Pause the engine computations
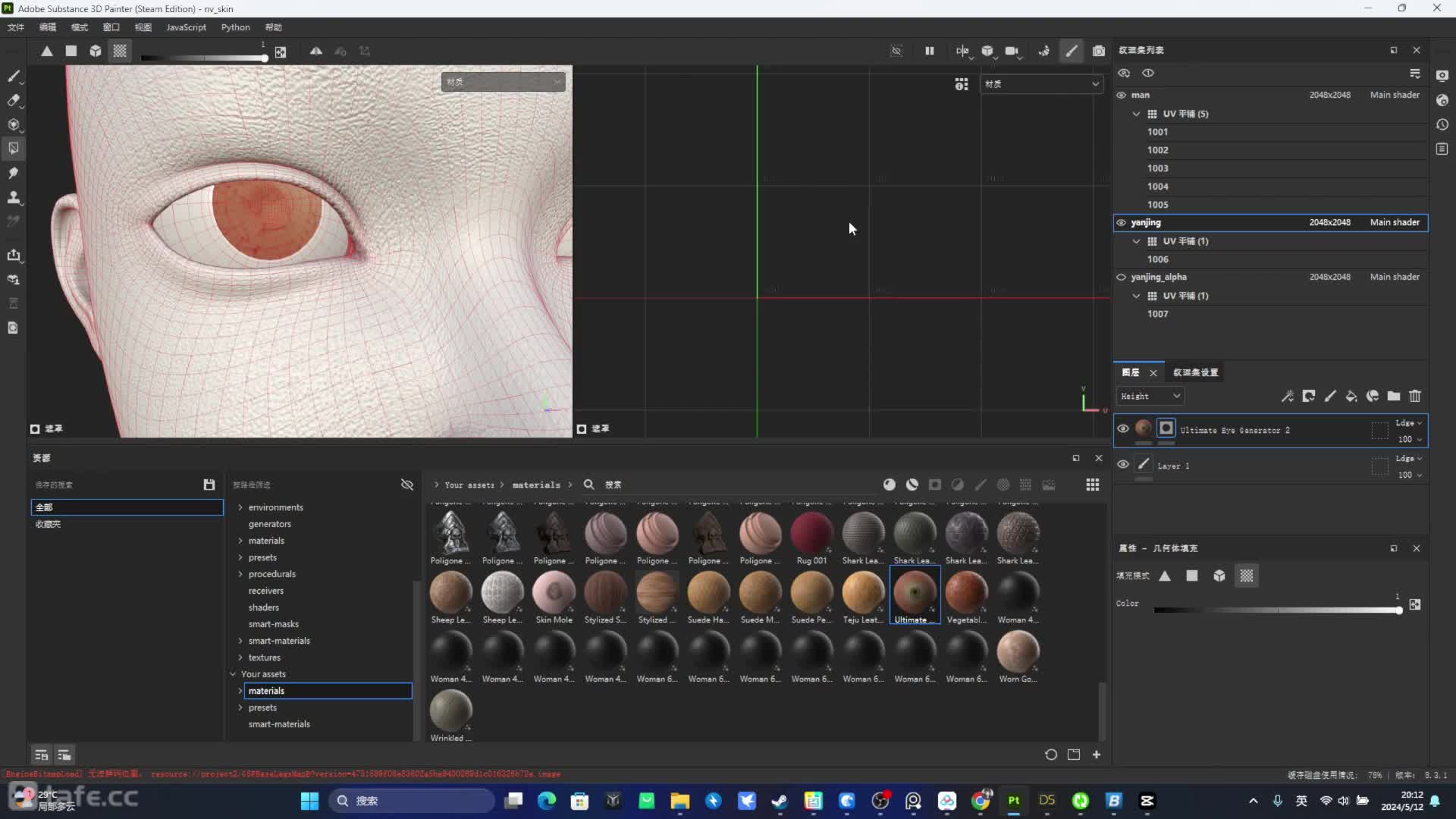 click(x=929, y=51)
